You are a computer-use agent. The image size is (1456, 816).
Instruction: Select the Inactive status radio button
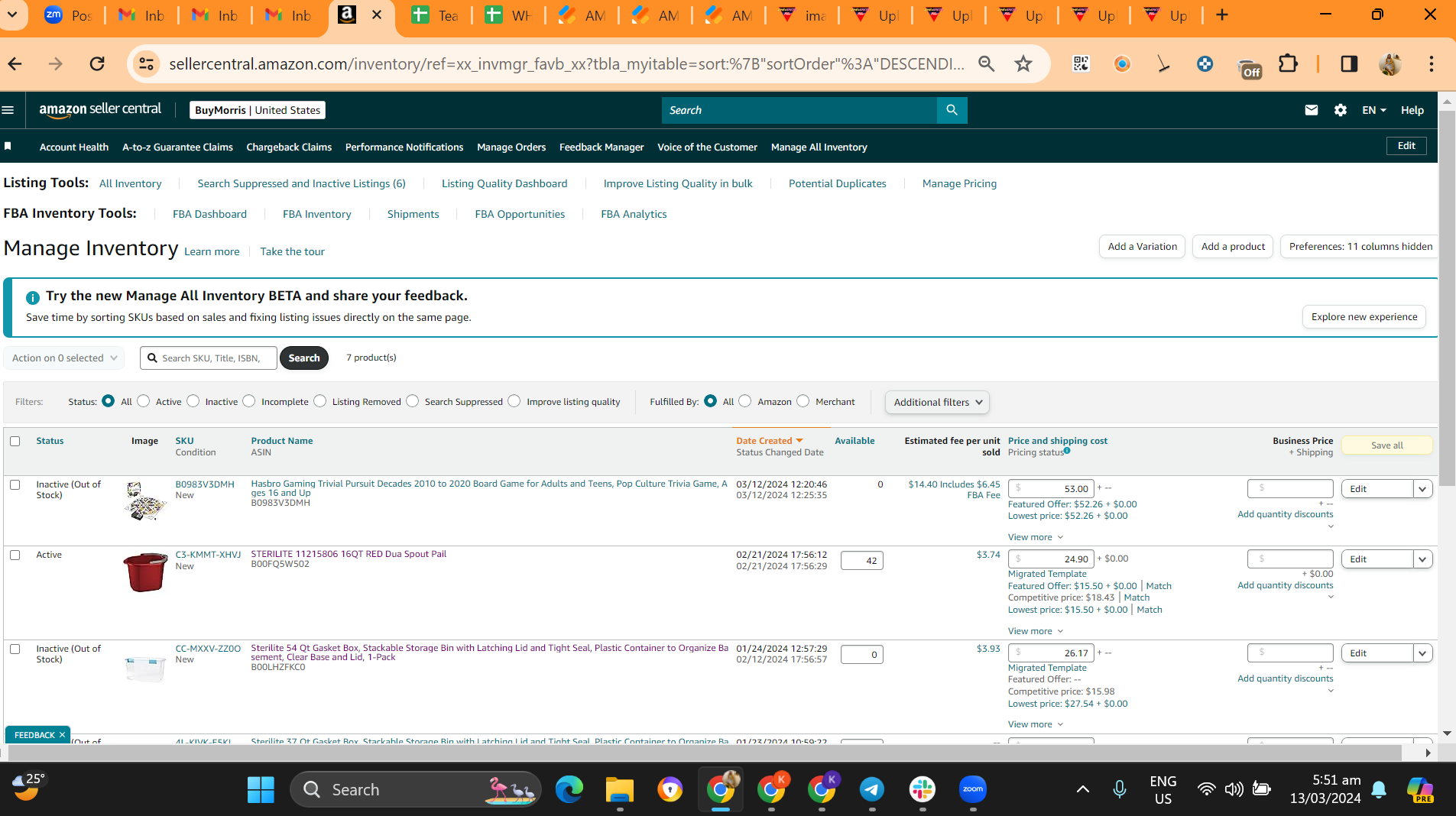193,401
